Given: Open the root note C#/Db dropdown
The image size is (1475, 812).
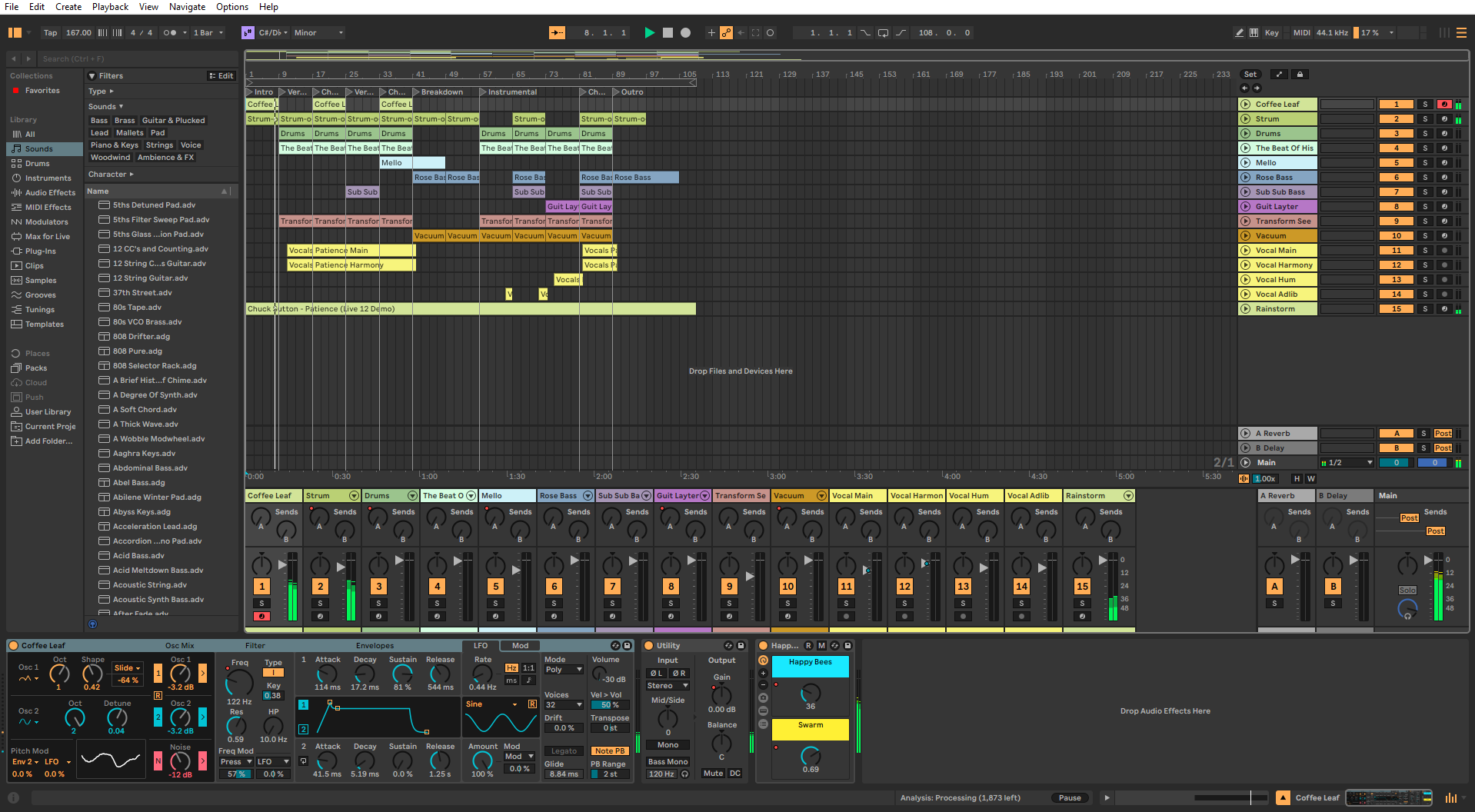Looking at the screenshot, I should [x=273, y=32].
